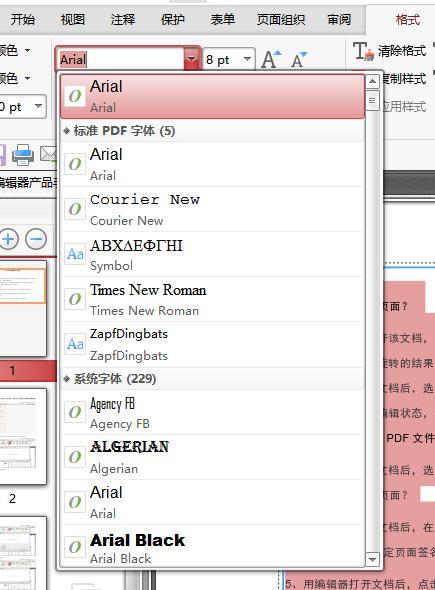
Task: Click the zoom out minus icon
Action: coord(36,239)
